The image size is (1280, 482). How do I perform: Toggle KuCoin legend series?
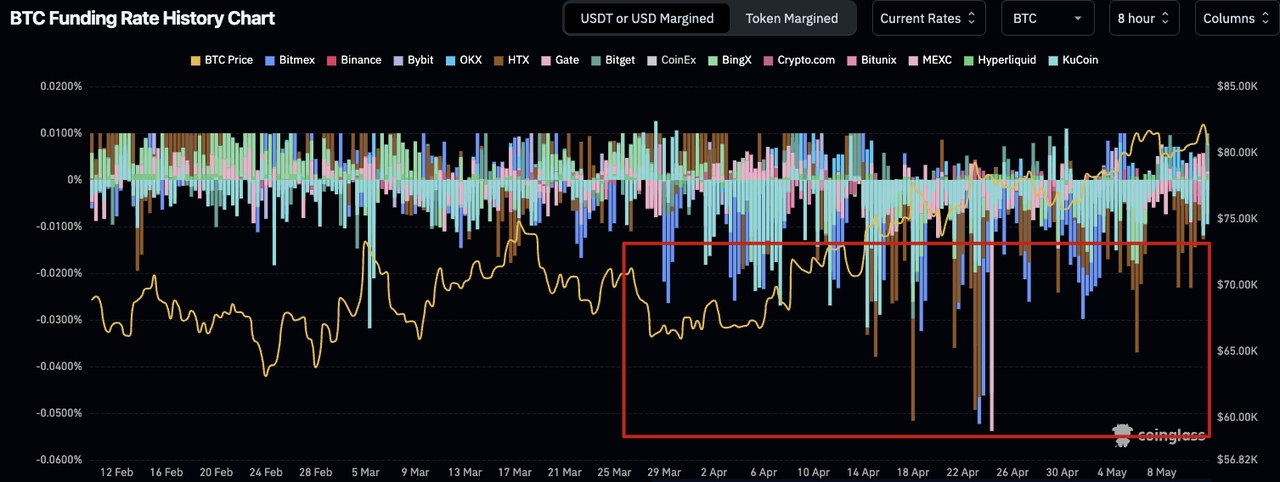1073,60
